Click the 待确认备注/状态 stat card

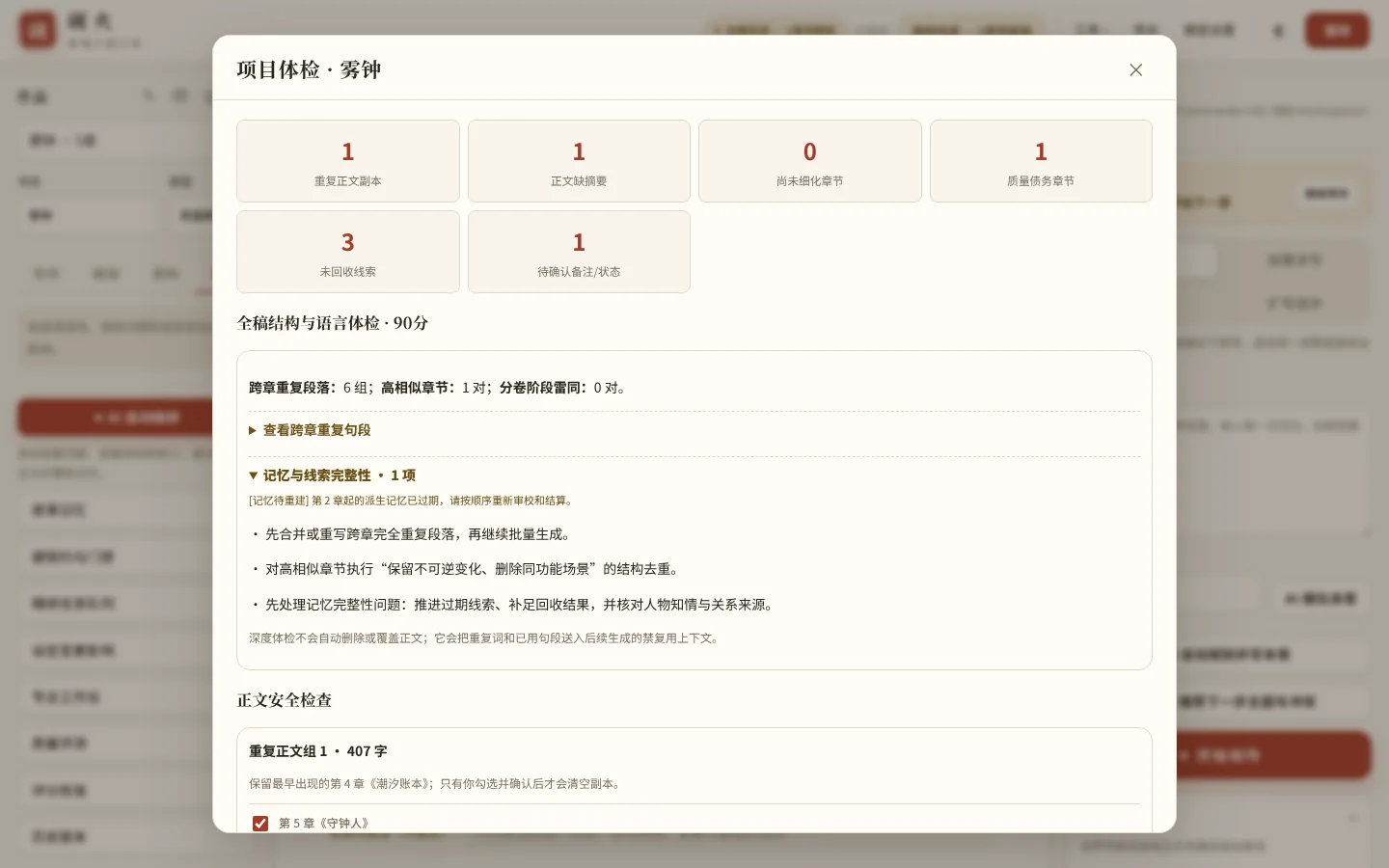pyautogui.click(x=579, y=252)
